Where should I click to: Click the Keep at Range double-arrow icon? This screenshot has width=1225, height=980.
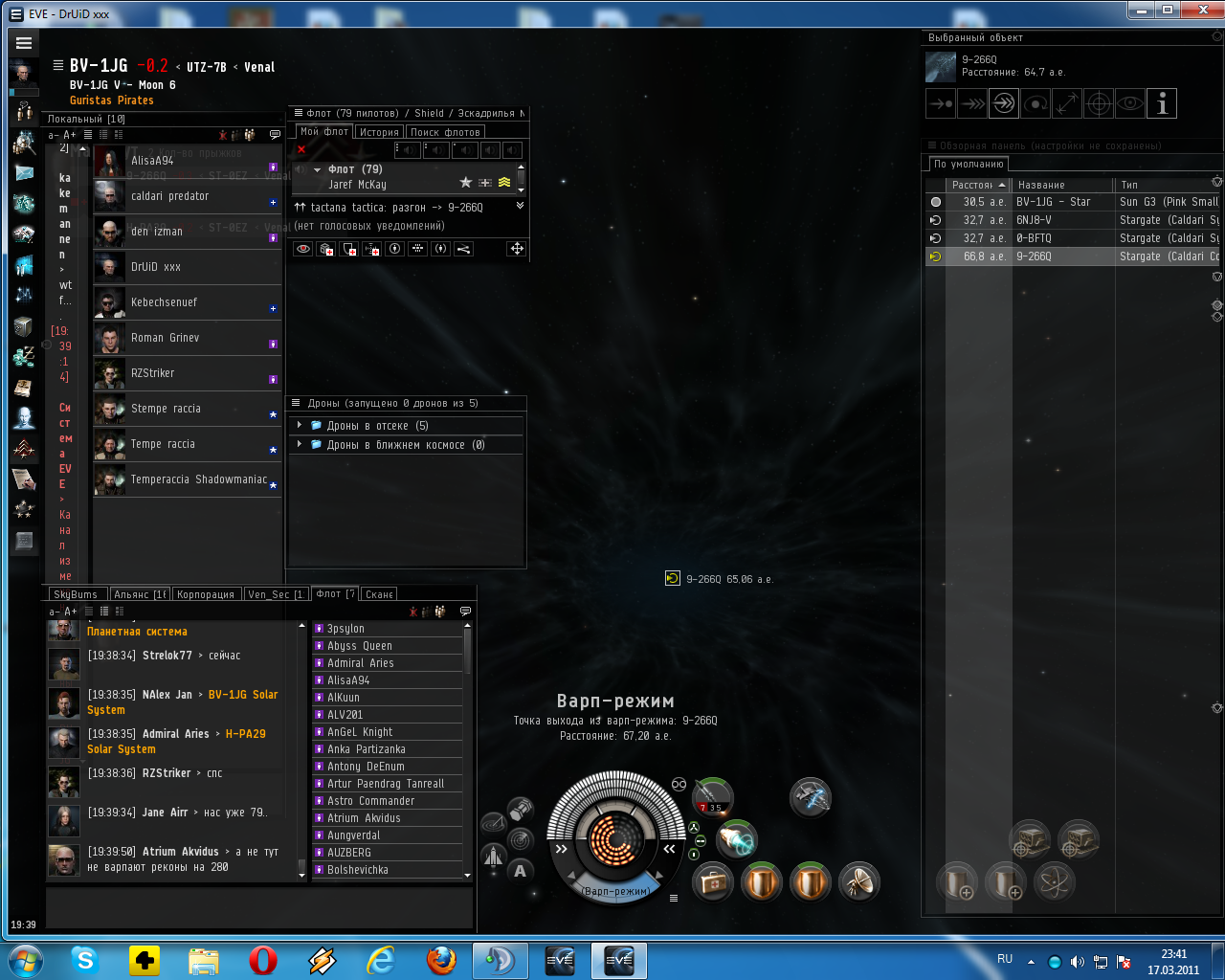point(1067,103)
